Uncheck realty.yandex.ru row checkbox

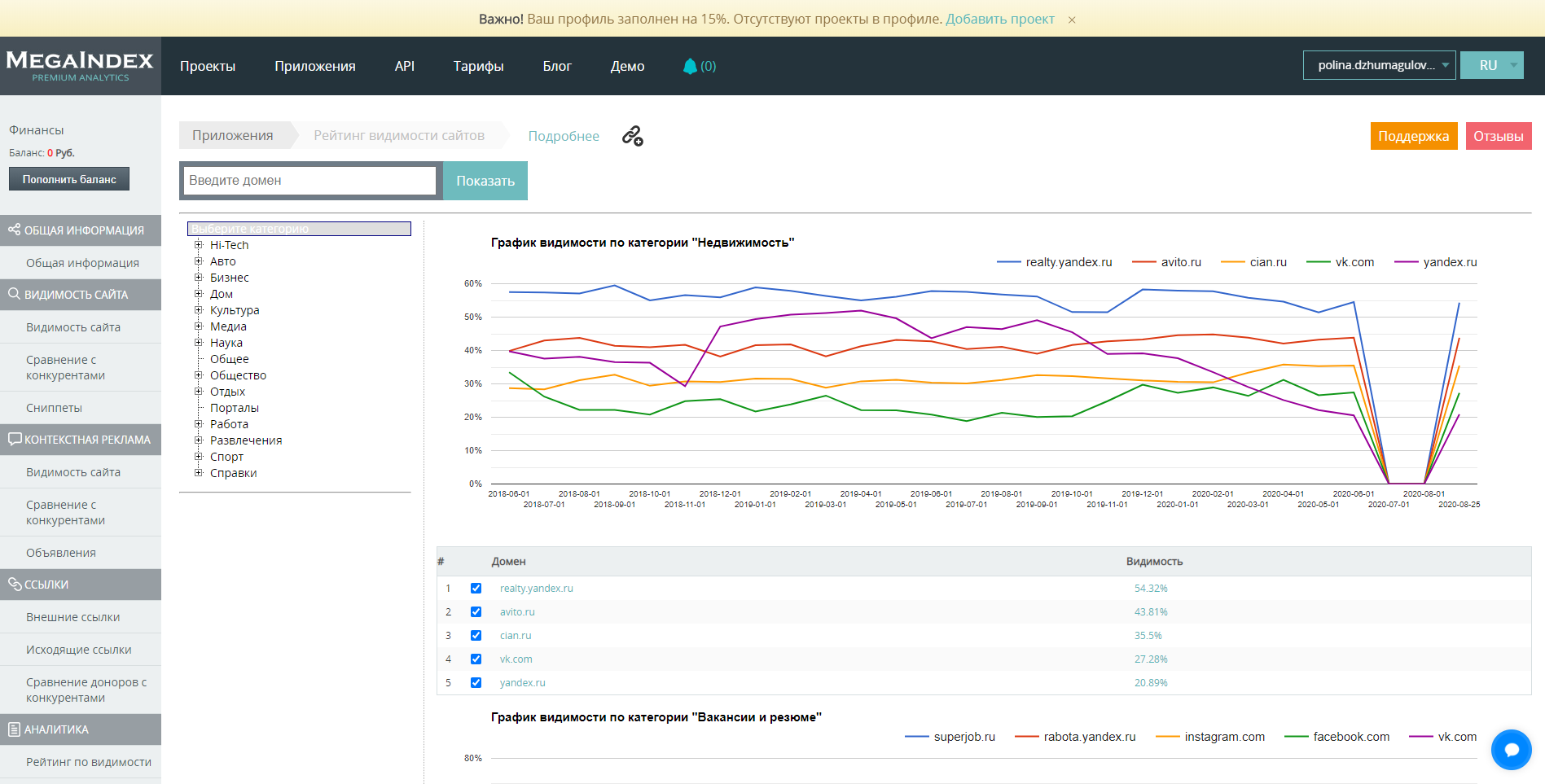coord(476,588)
